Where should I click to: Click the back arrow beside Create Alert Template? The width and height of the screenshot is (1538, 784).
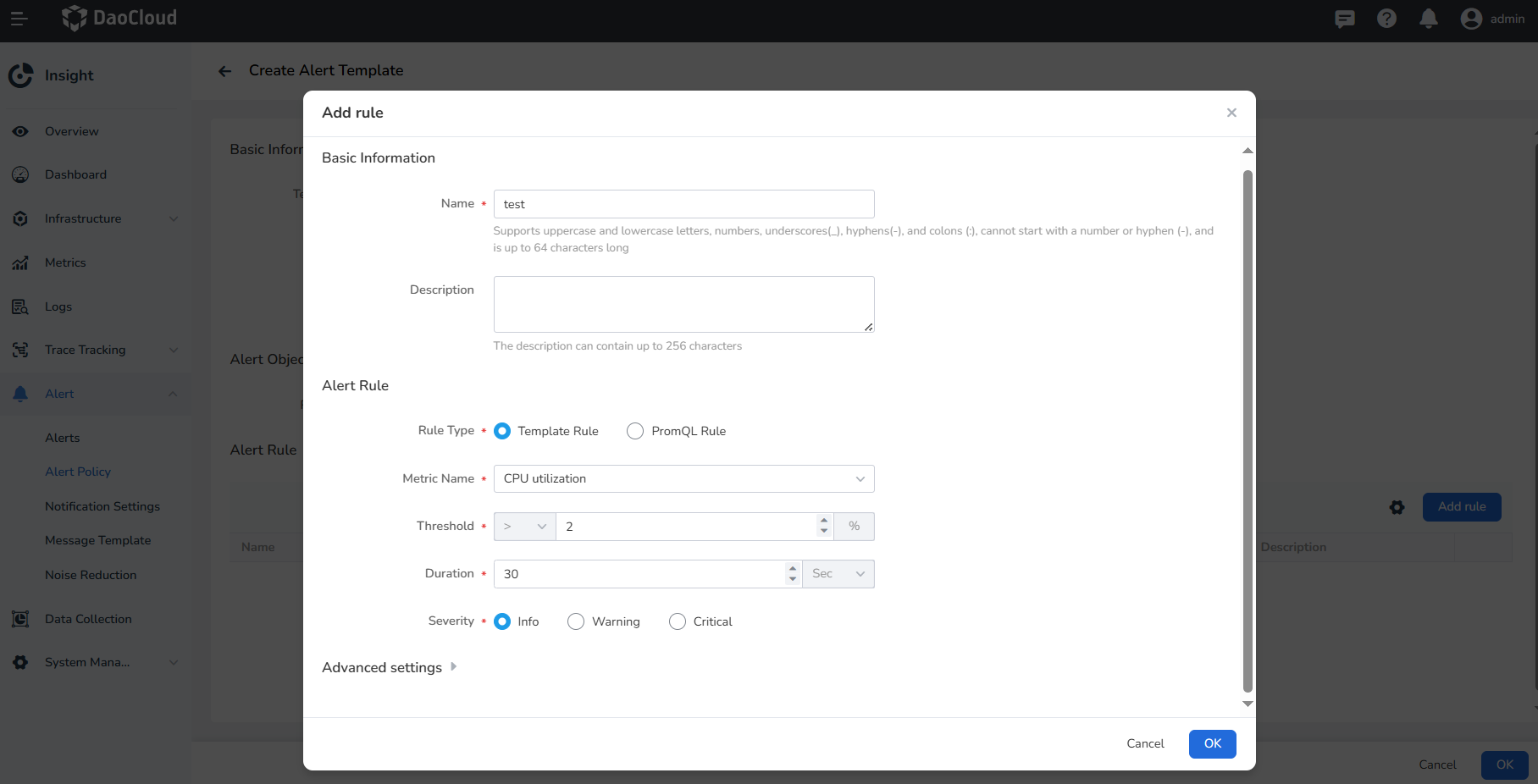point(224,71)
